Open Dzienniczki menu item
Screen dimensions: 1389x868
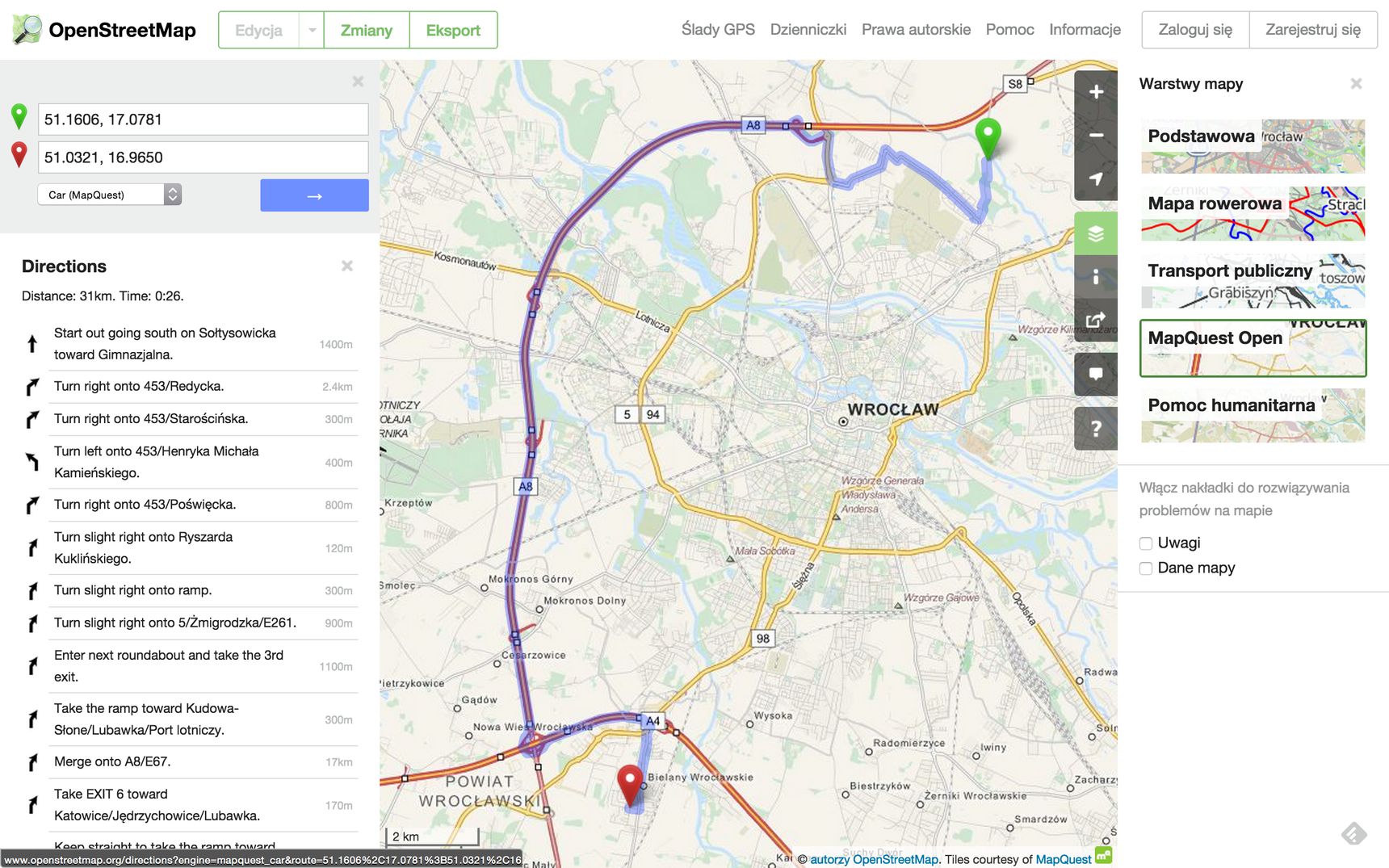tap(808, 30)
